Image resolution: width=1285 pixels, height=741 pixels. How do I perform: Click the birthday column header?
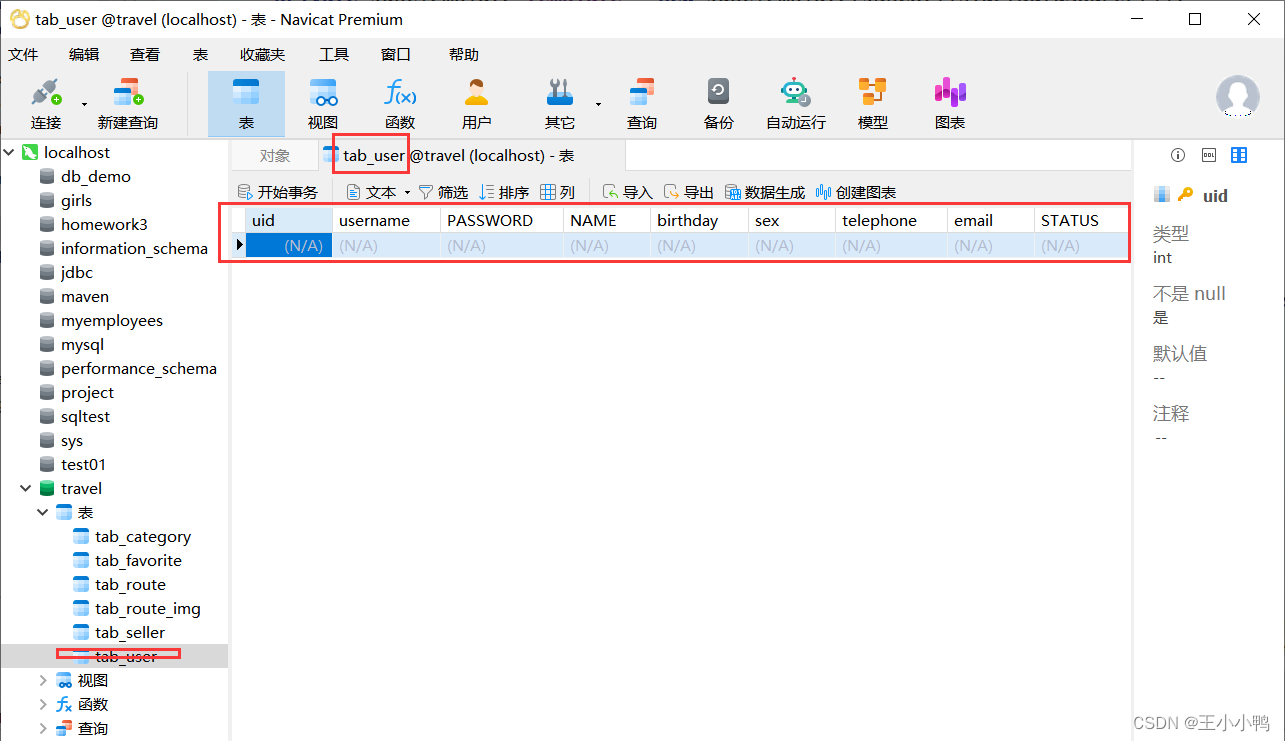699,220
